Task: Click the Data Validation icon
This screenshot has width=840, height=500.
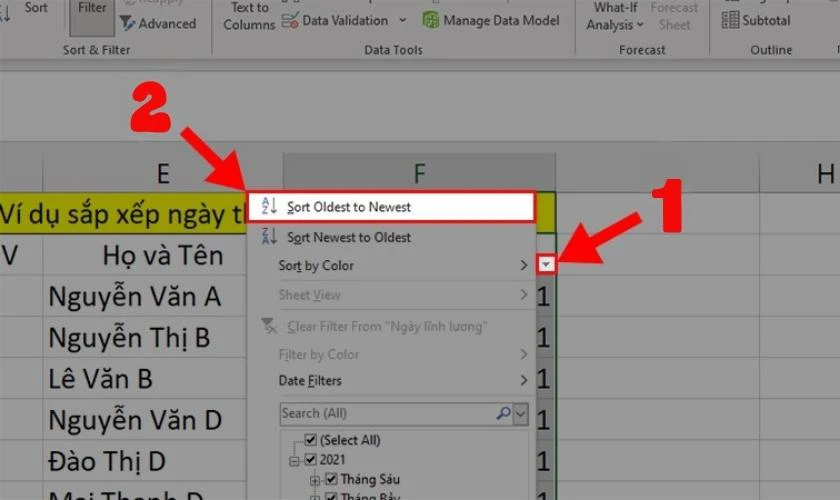Action: pos(290,20)
